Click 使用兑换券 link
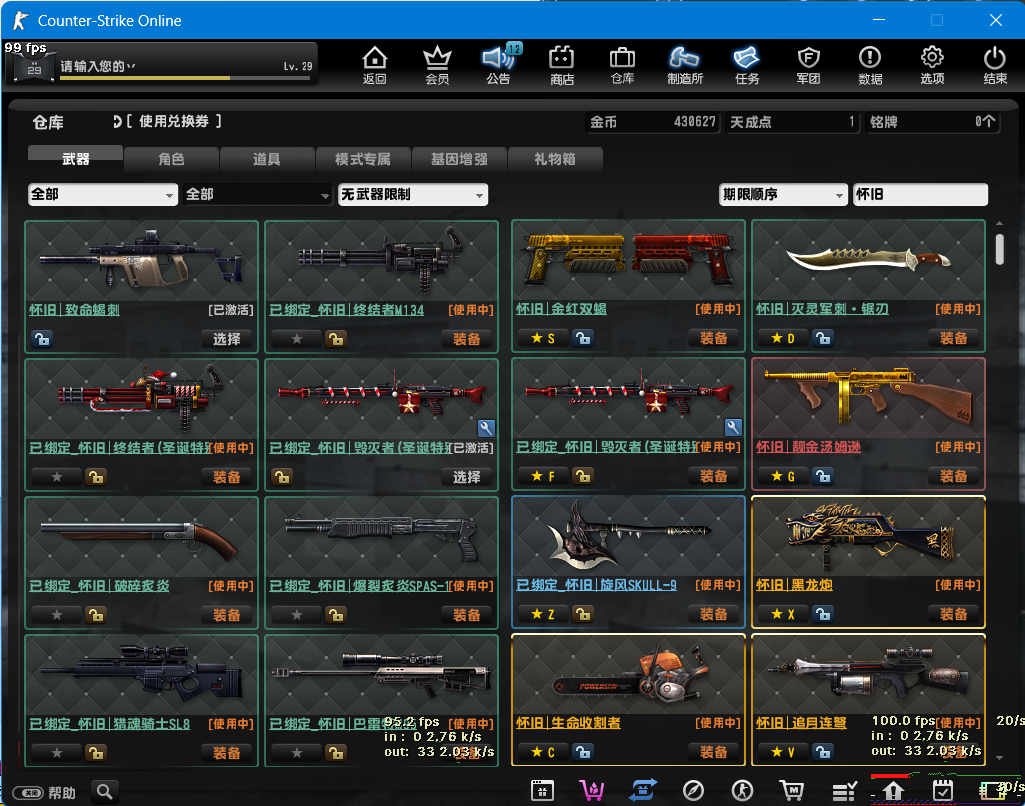Viewport: 1025px width, 806px height. click(x=173, y=121)
